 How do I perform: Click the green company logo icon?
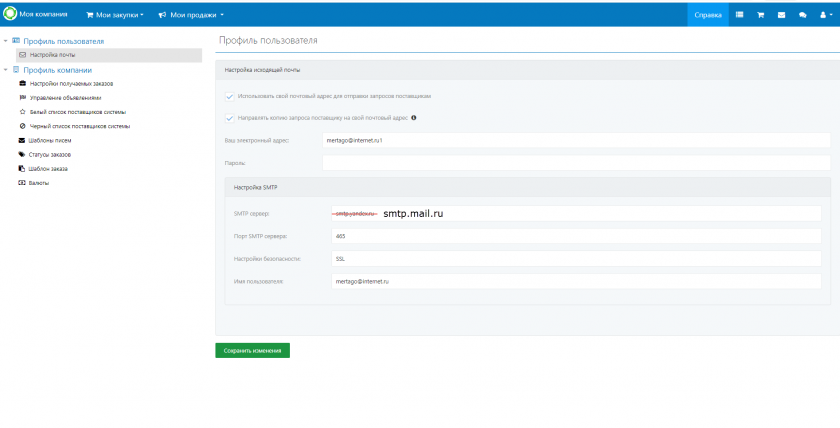[10, 14]
